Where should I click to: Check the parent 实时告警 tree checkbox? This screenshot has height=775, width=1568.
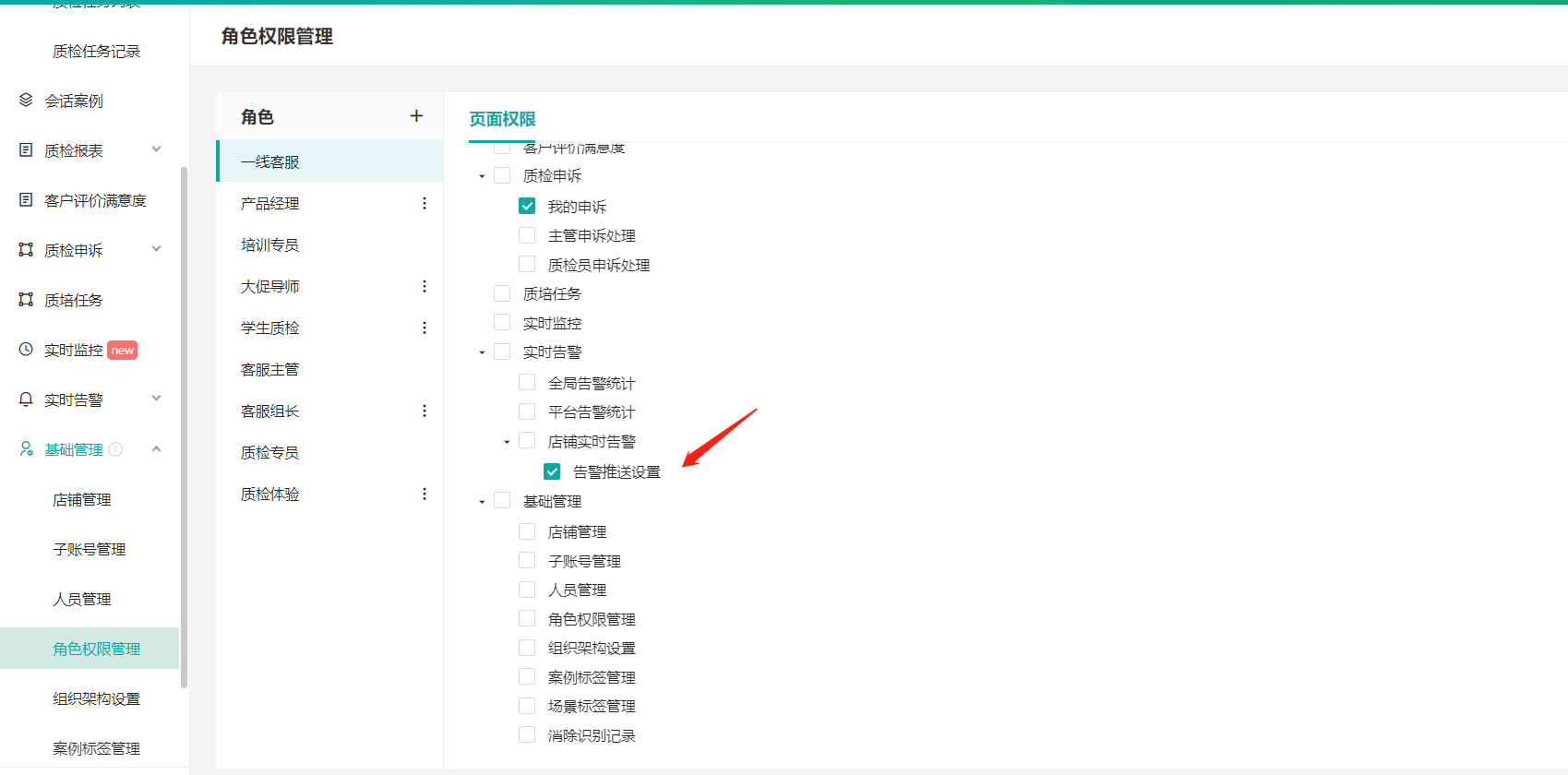click(x=502, y=352)
